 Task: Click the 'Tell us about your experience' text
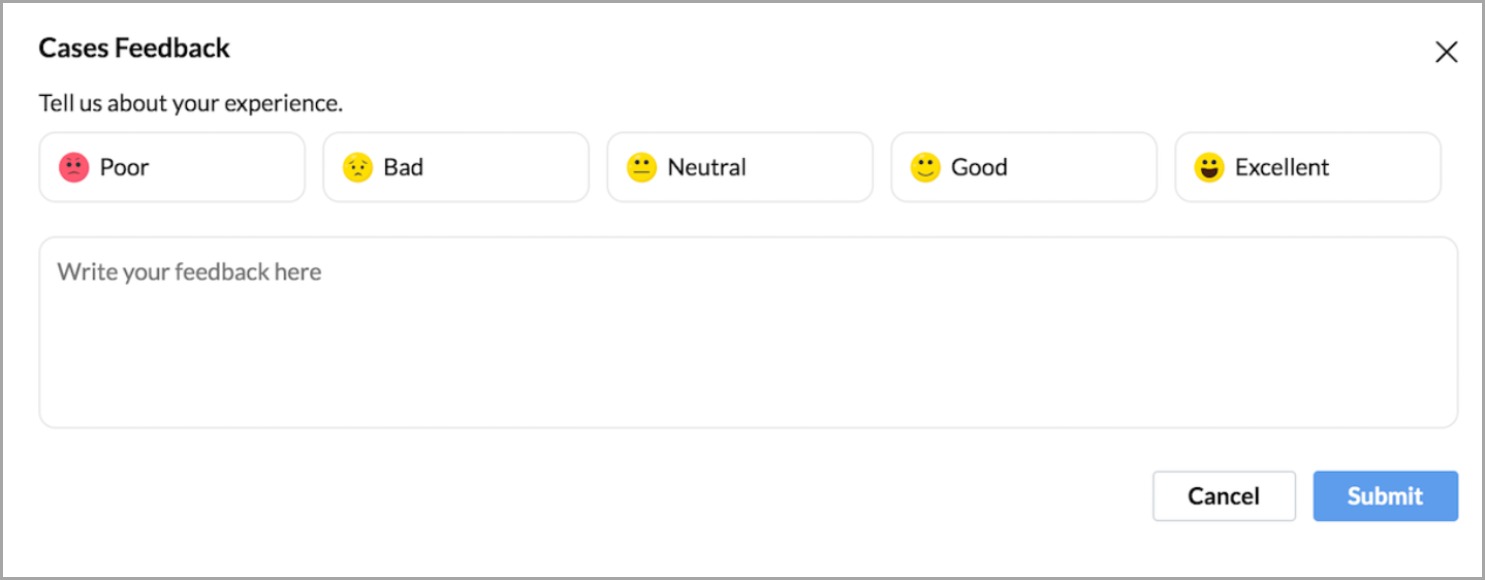(190, 103)
